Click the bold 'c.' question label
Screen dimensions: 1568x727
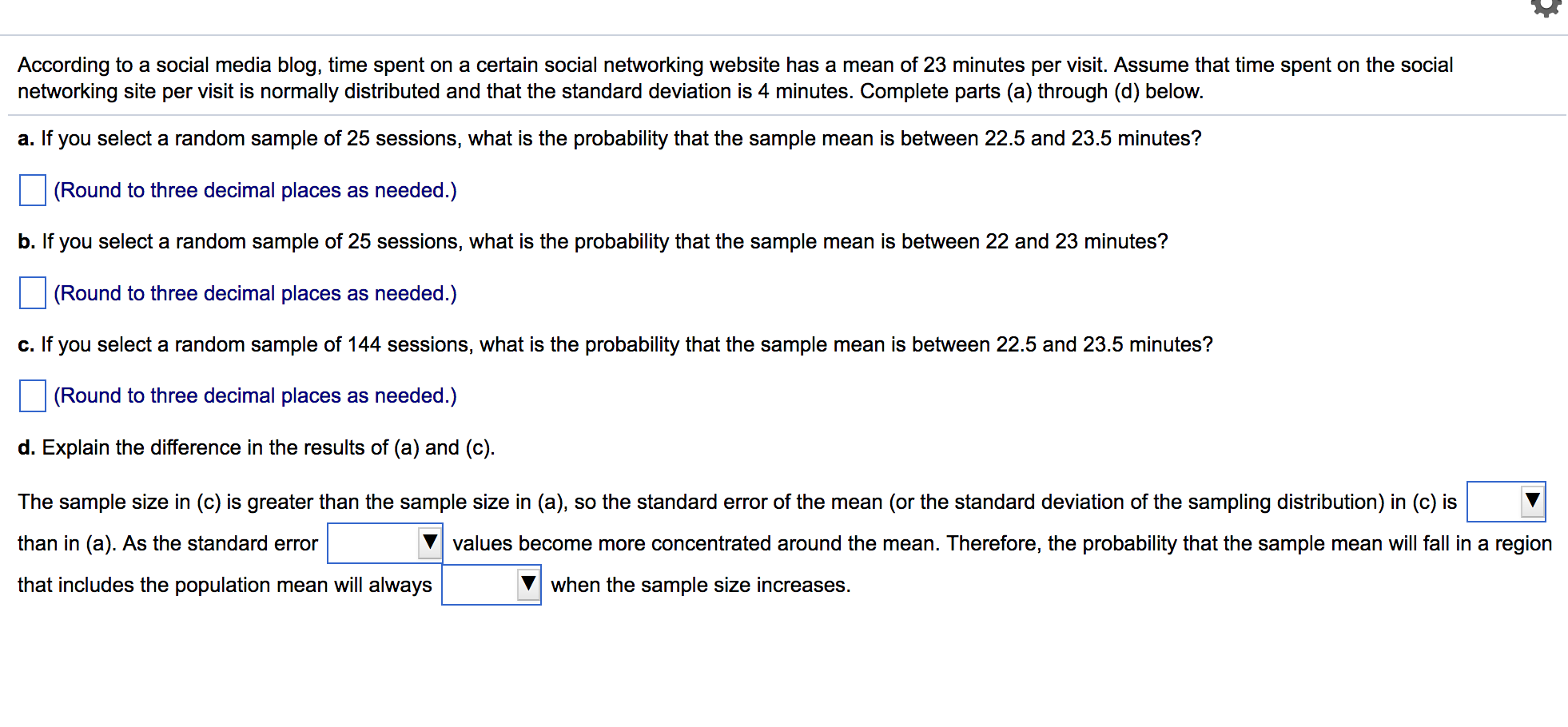coord(26,345)
